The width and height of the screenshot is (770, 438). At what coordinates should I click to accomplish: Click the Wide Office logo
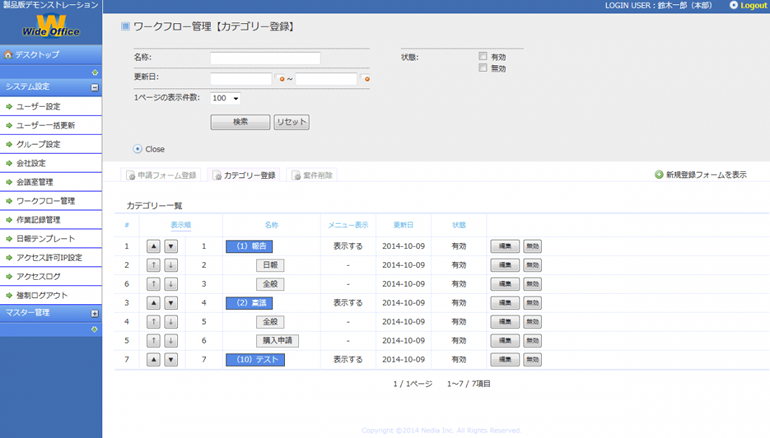click(x=51, y=27)
